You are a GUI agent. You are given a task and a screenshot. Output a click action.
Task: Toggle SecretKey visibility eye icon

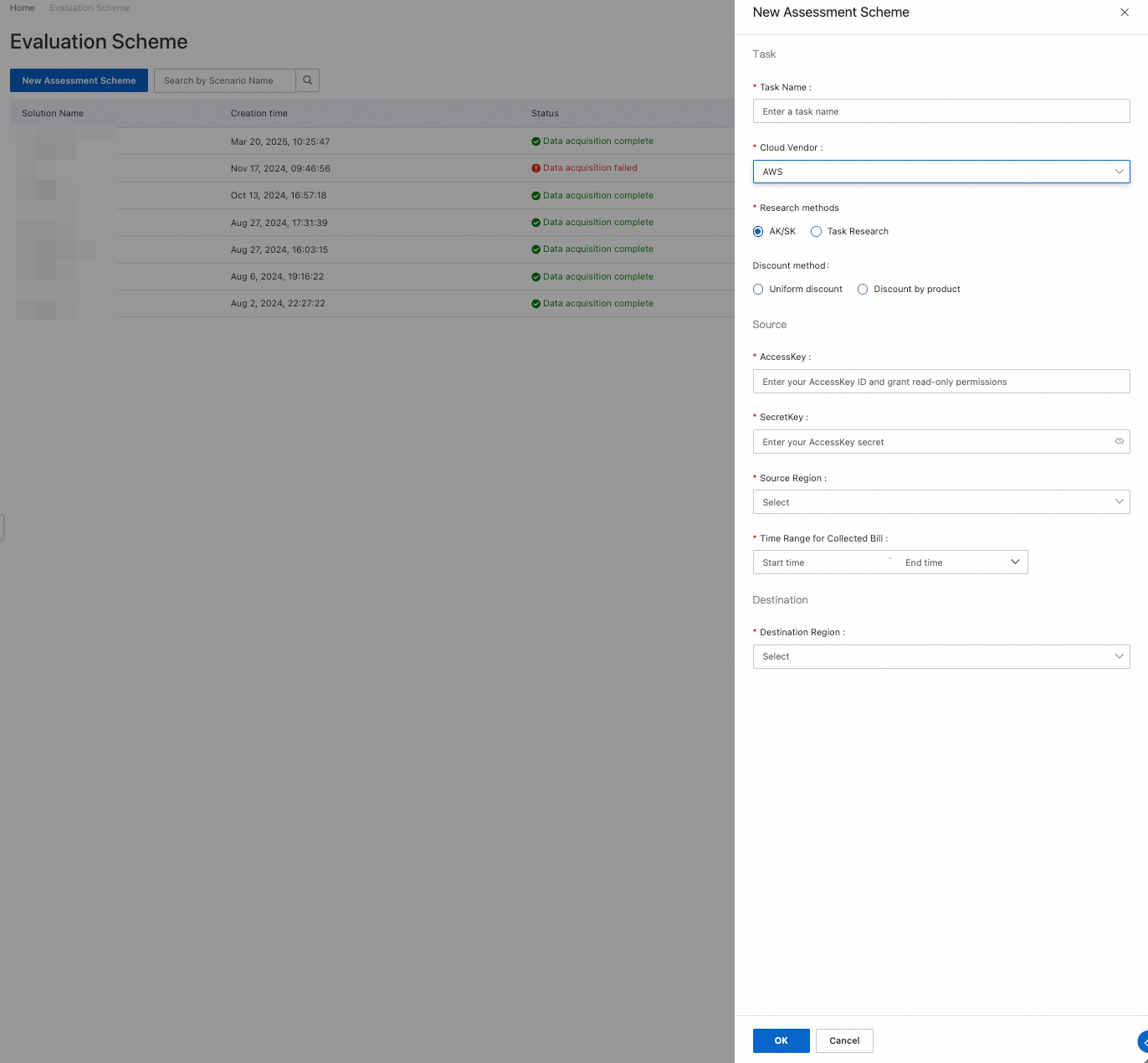(x=1119, y=442)
